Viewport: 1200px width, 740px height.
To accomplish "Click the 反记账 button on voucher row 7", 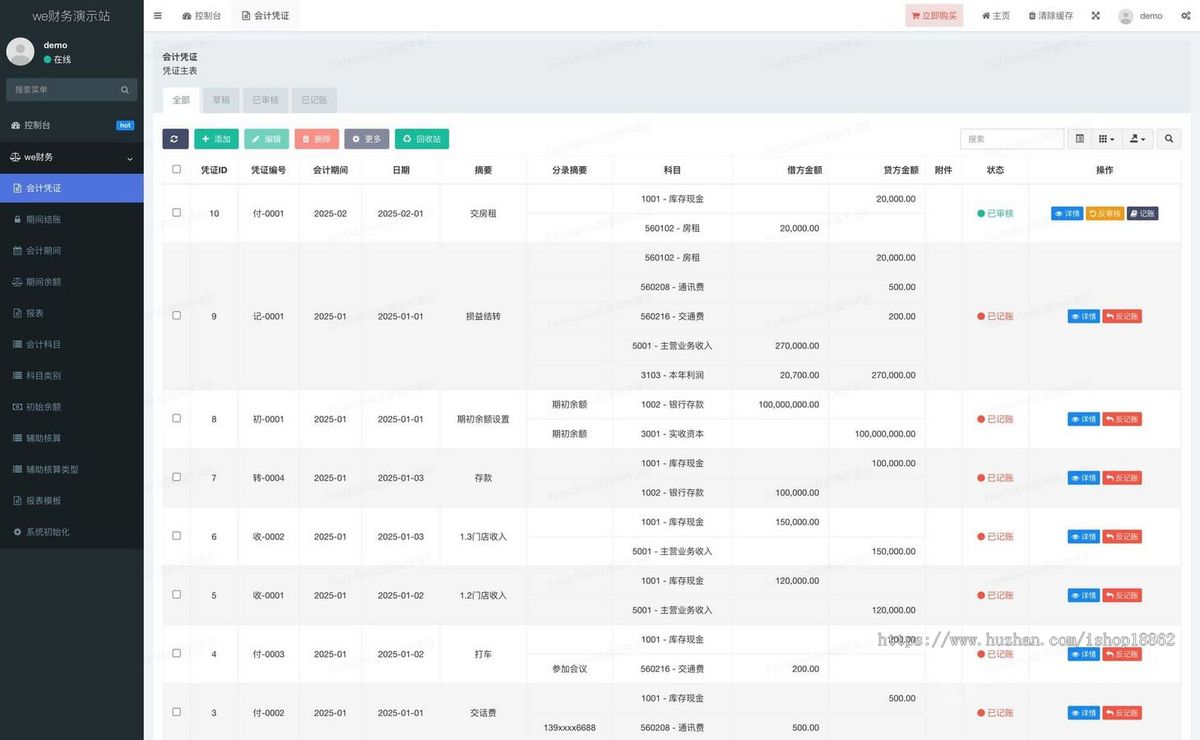I will point(1122,477).
